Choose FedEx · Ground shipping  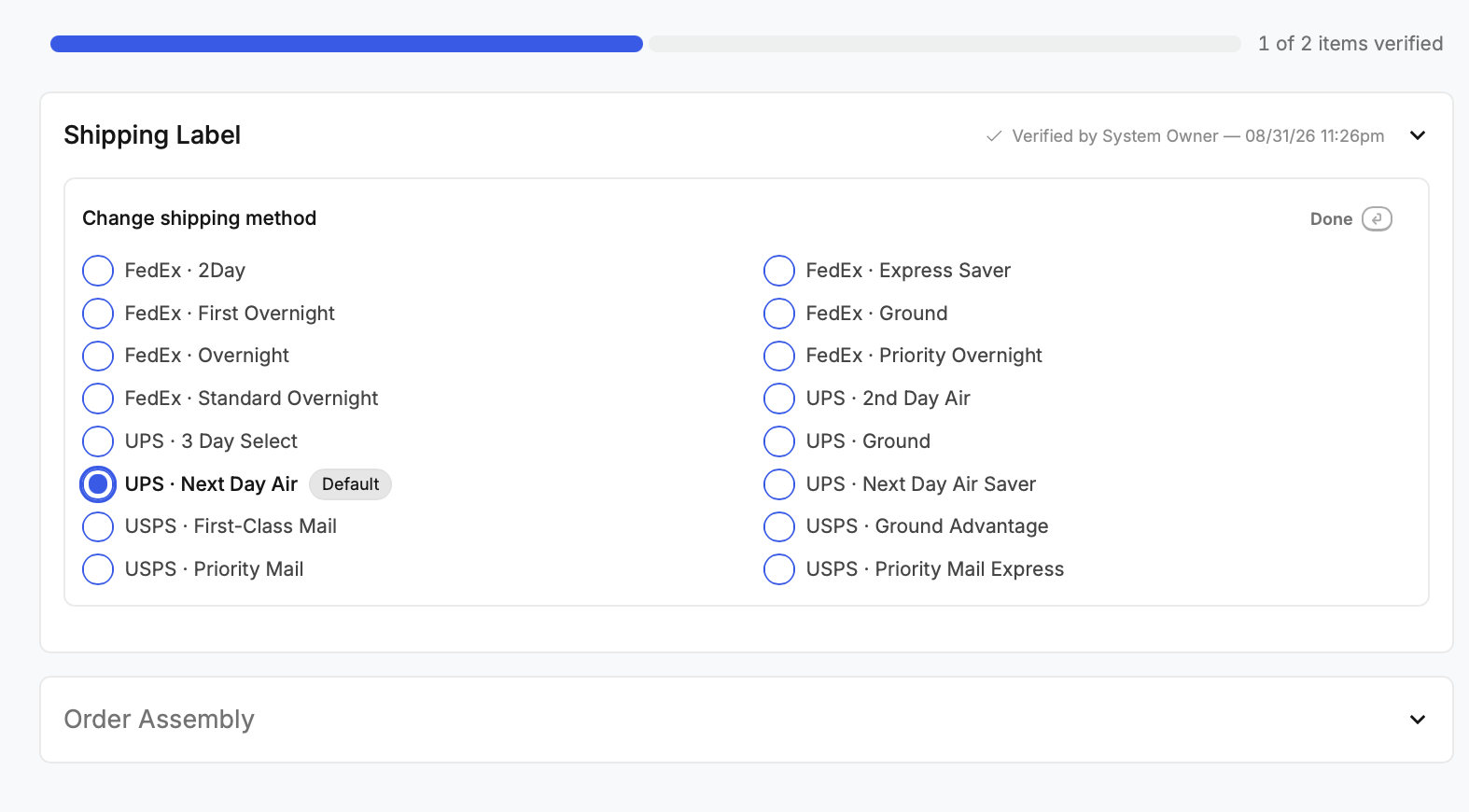(779, 314)
